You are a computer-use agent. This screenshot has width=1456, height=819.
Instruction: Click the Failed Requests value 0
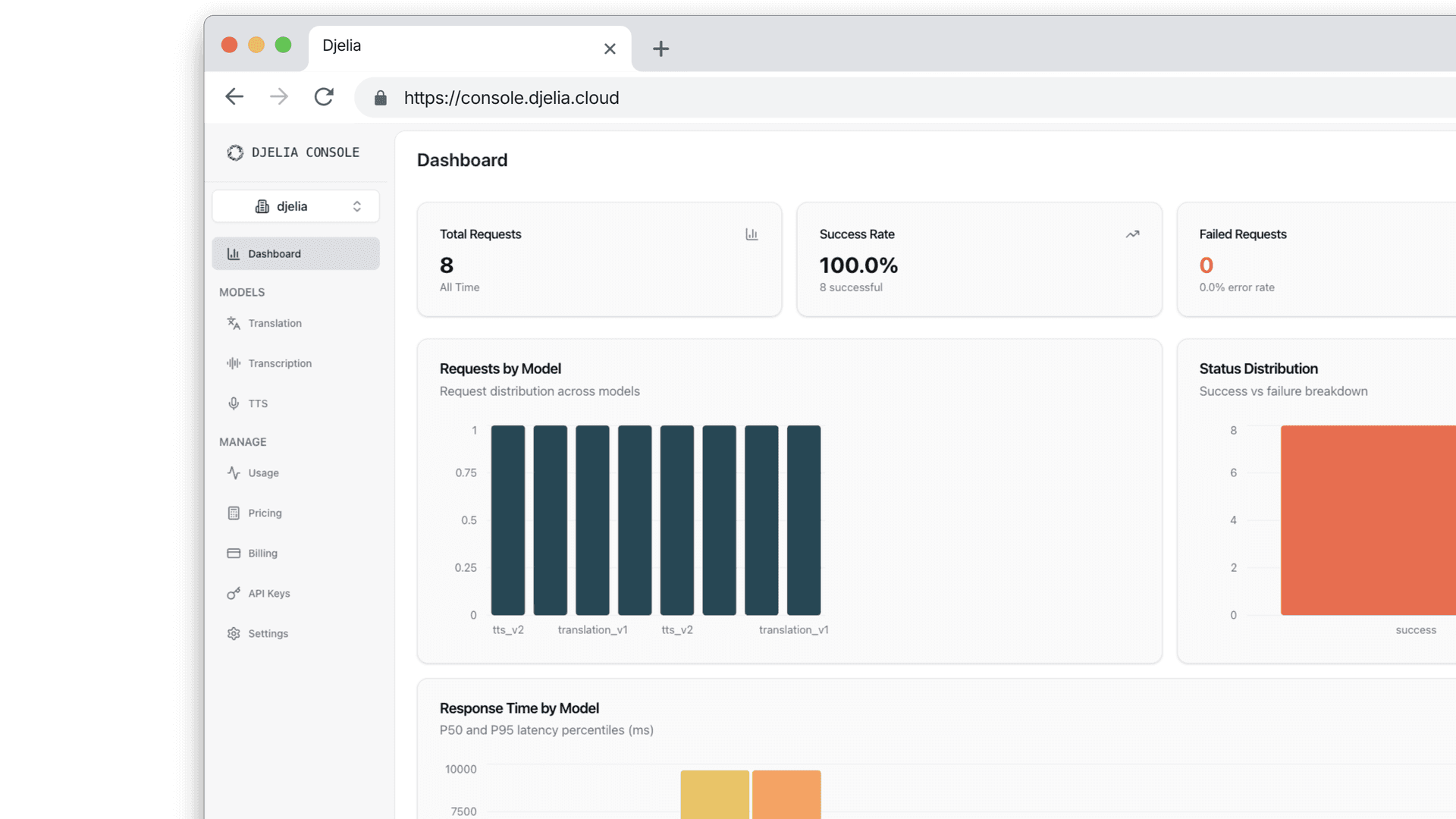(1207, 265)
